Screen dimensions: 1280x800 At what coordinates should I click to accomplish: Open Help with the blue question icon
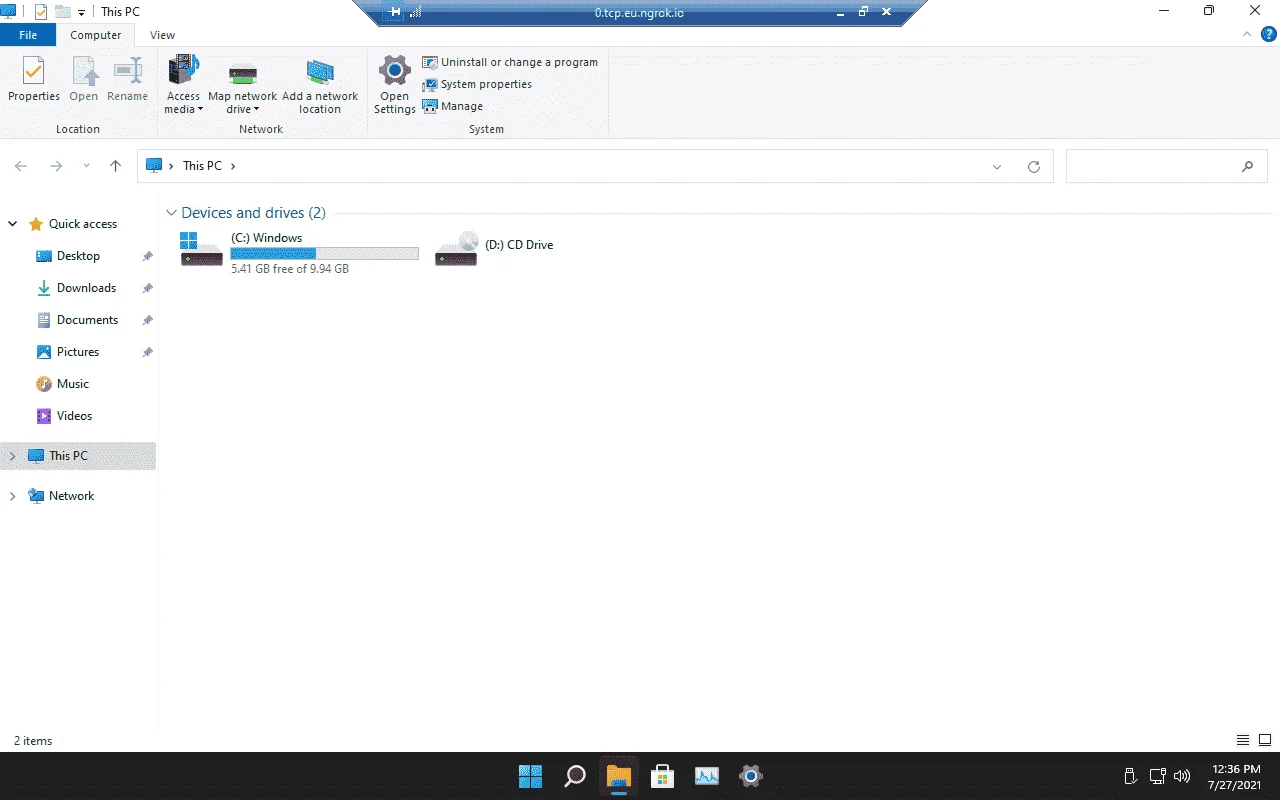(x=1269, y=34)
